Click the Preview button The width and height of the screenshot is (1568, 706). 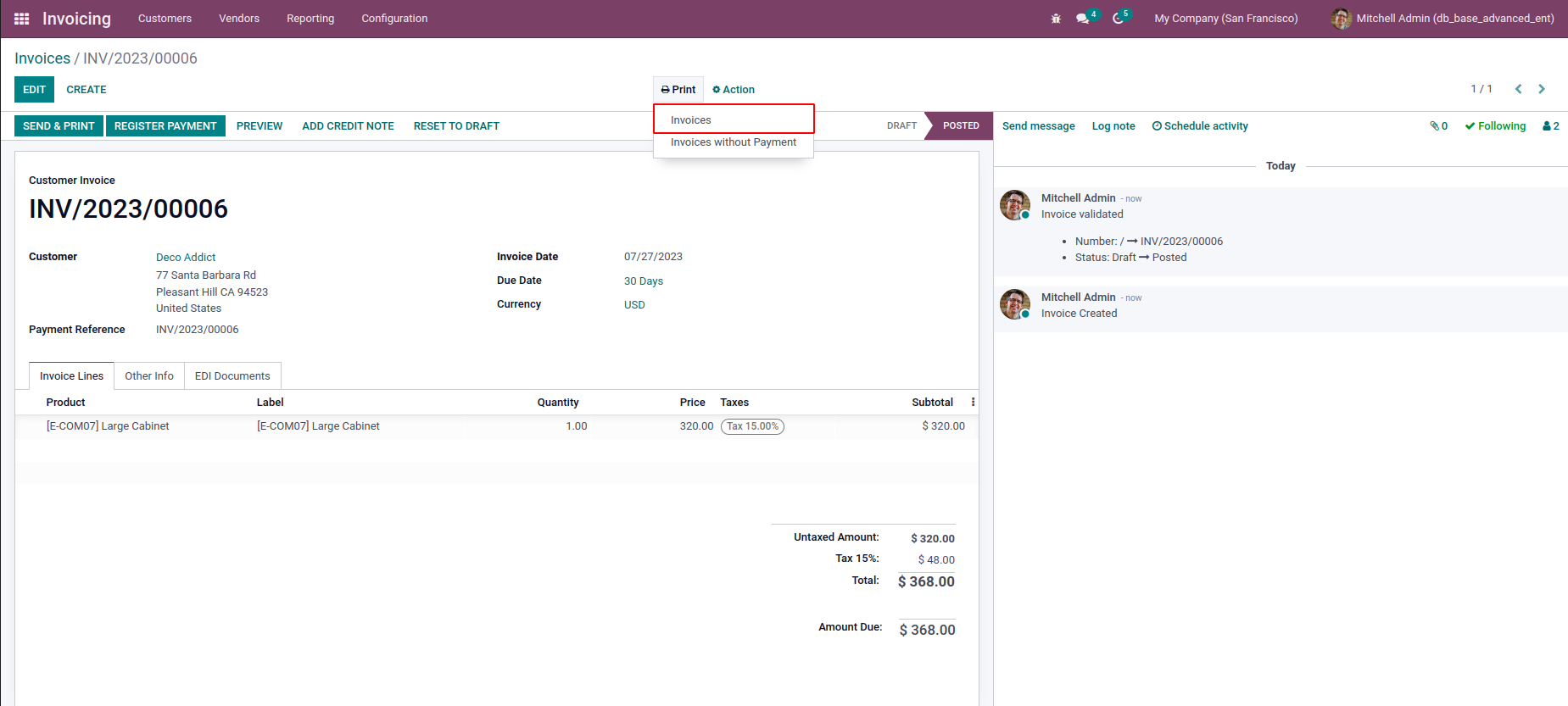[259, 126]
